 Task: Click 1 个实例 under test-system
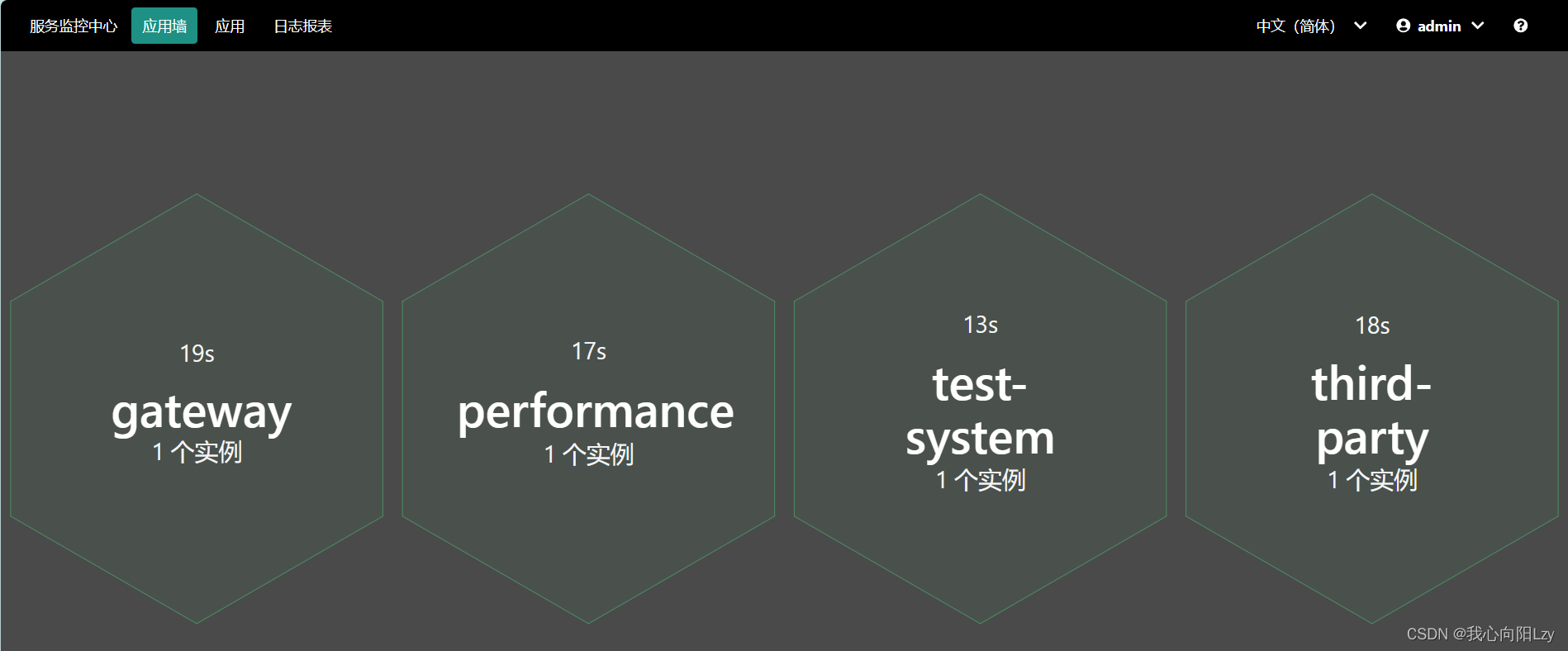pyautogui.click(x=980, y=480)
